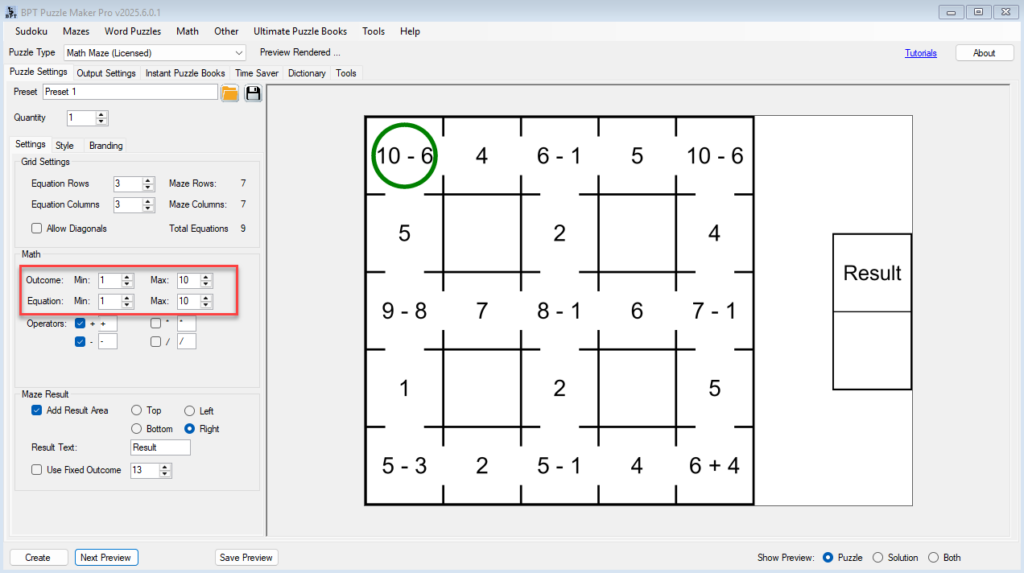Click the Result Text input field
Image resolution: width=1024 pixels, height=573 pixels.
coord(161,448)
